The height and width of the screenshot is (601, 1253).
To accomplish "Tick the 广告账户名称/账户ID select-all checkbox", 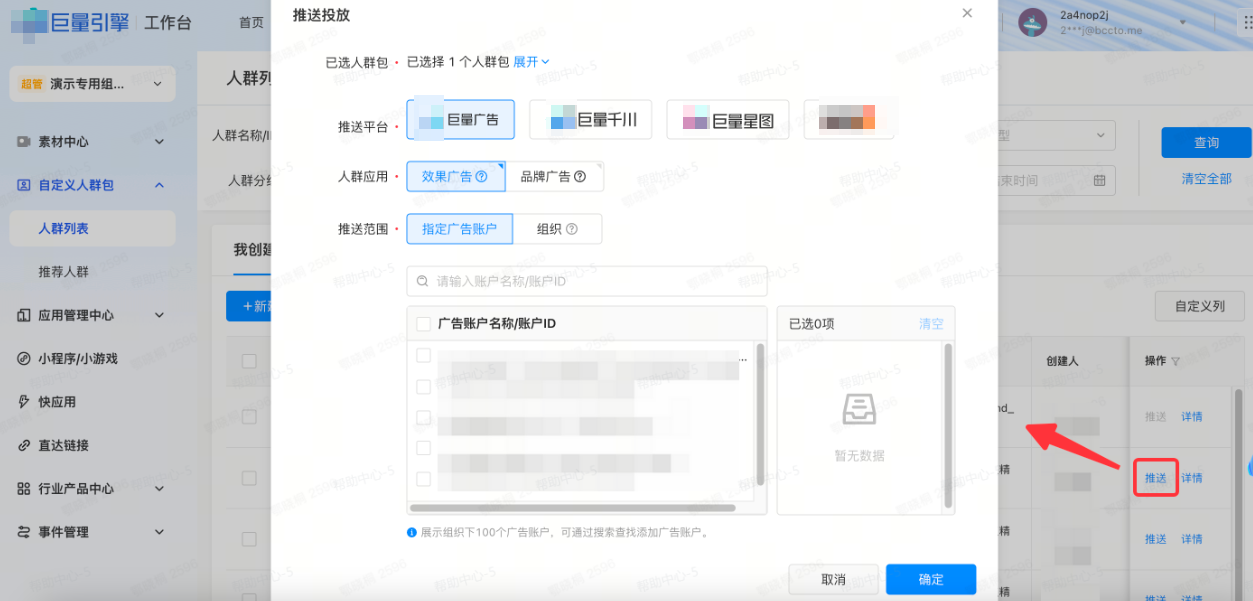I will tap(423, 324).
